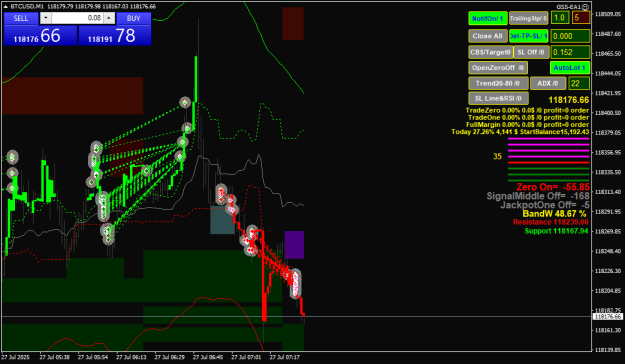Decrease lot volume with the down arrow
Viewport: 625px width, 364px height.
click(45, 18)
